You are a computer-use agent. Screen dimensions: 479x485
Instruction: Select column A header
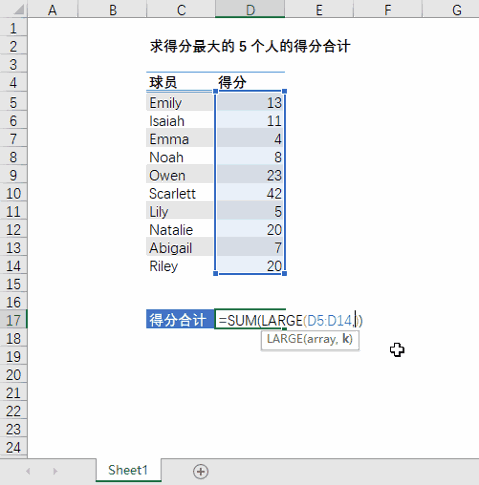pyautogui.click(x=53, y=9)
